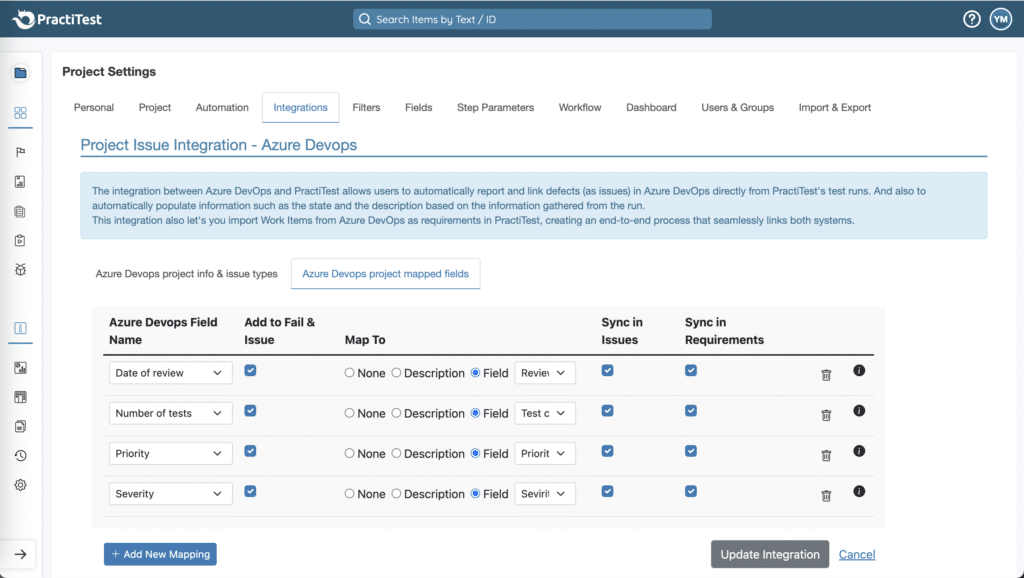1024x578 pixels.
Task: Click the Add New Mapping button
Action: point(159,553)
